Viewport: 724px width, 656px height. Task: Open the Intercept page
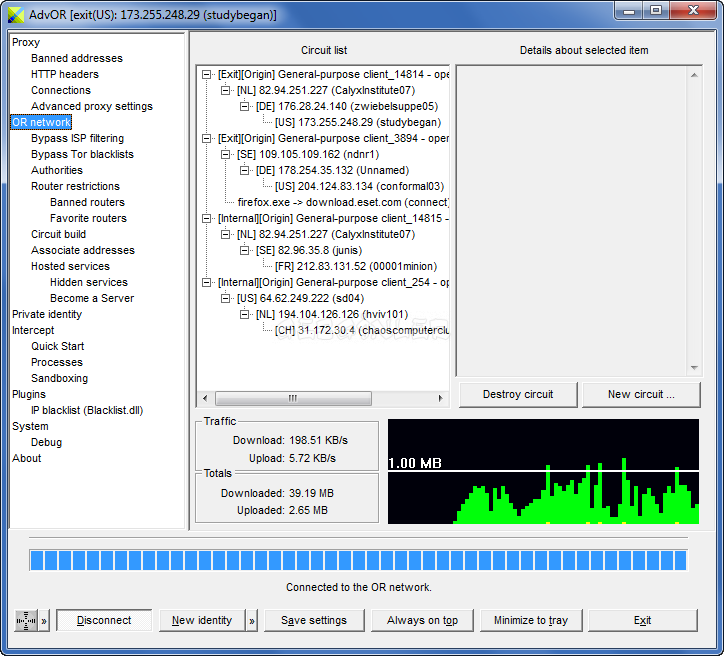click(x=33, y=331)
